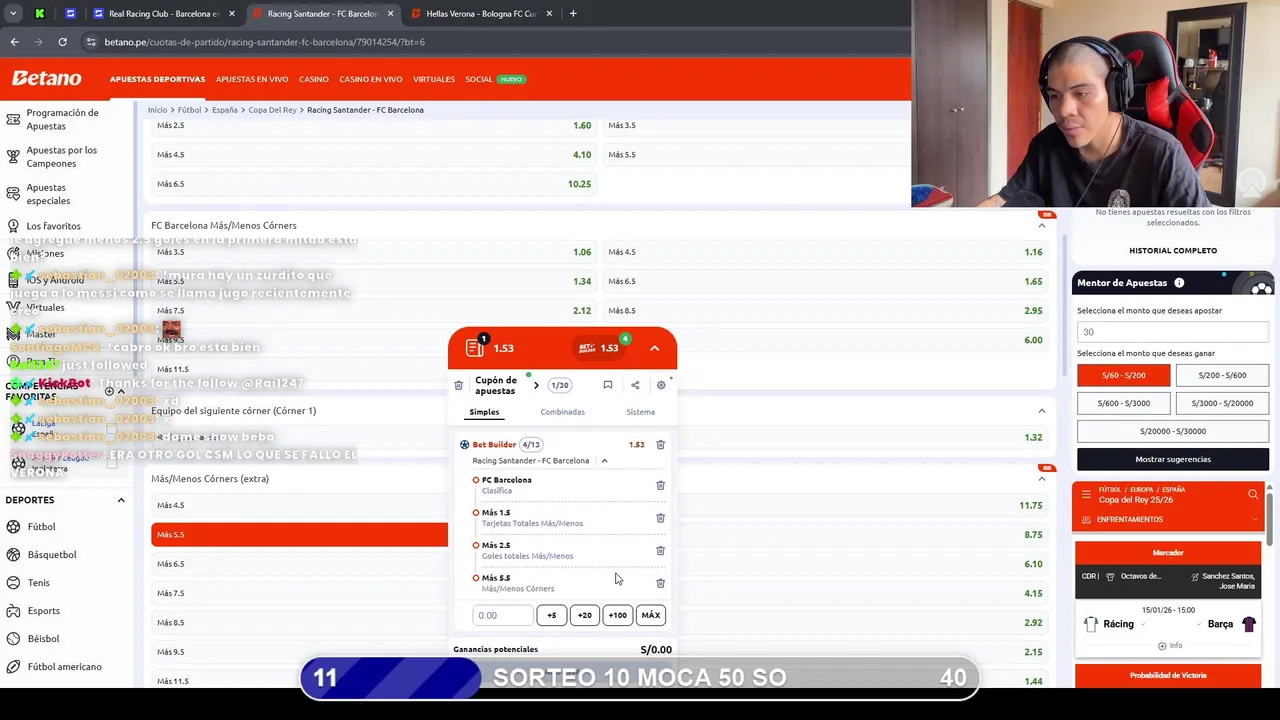Open Casino menu item
The width and height of the screenshot is (1280, 720).
[x=313, y=79]
